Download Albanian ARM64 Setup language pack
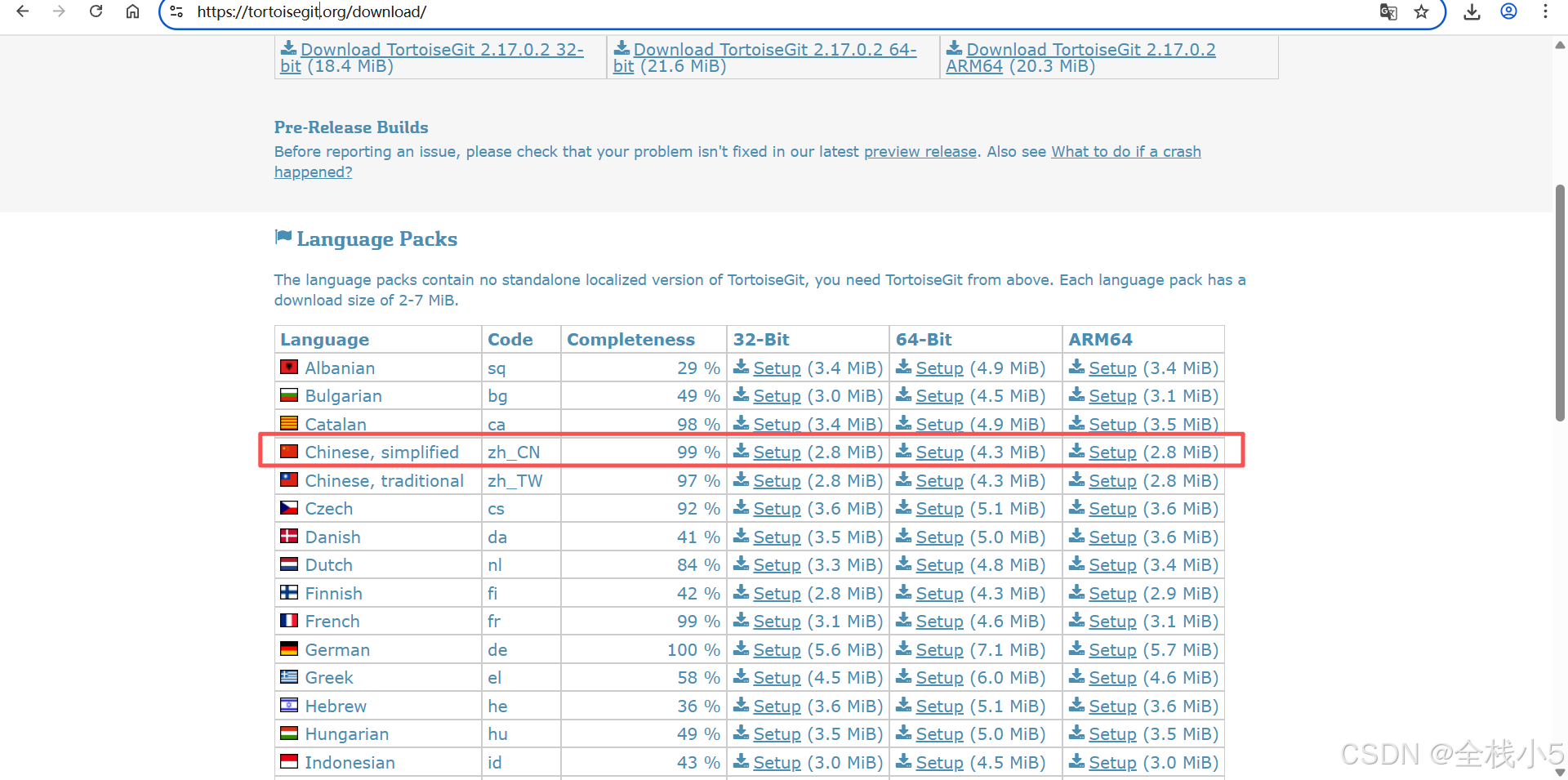The width and height of the screenshot is (1568, 780). [1112, 368]
